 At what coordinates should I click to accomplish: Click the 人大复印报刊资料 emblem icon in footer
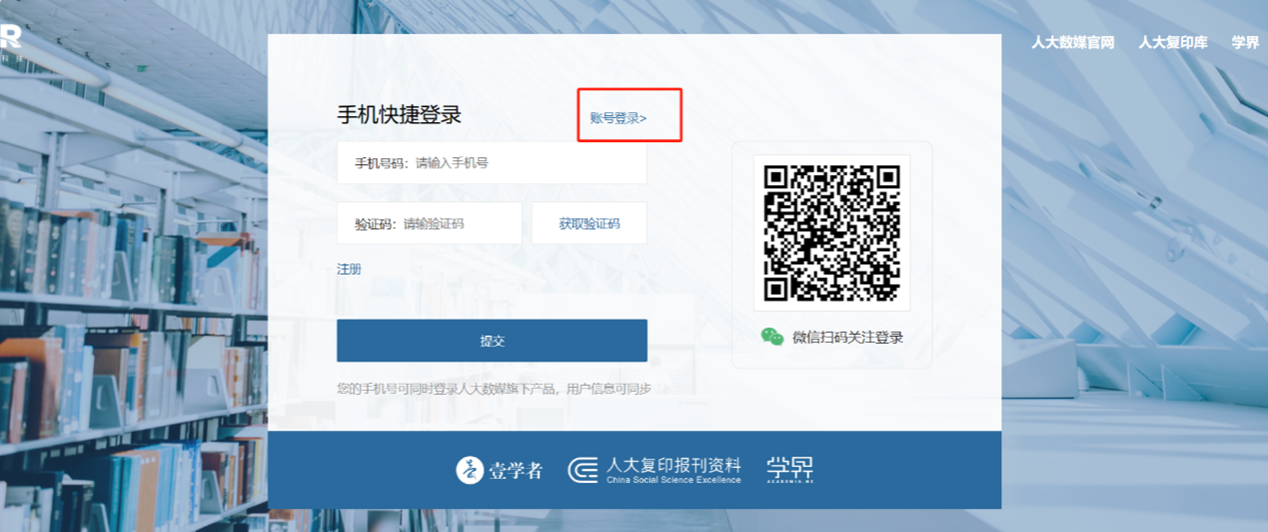pyautogui.click(x=583, y=470)
